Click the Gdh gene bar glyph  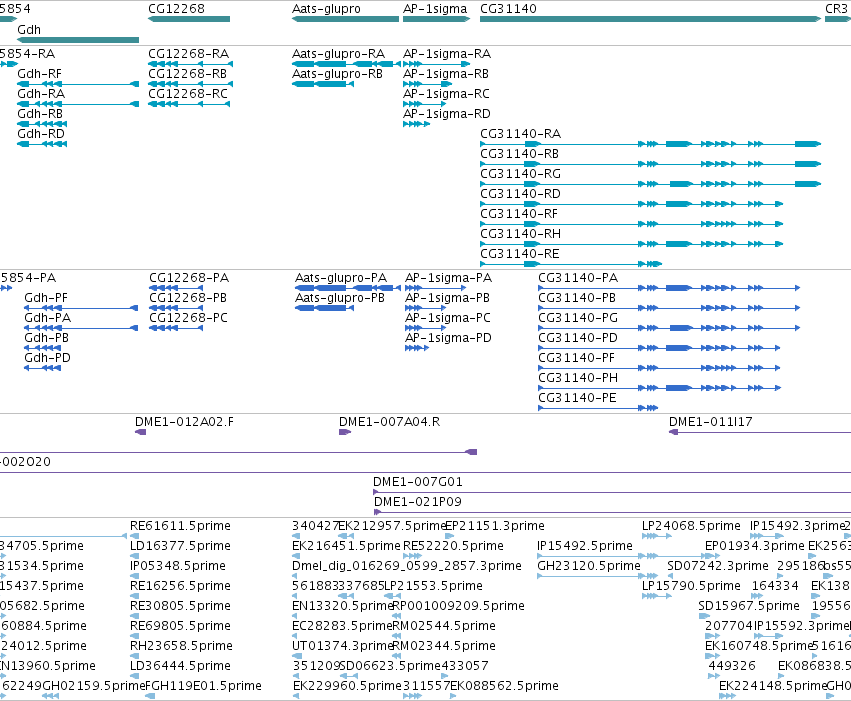click(78, 40)
